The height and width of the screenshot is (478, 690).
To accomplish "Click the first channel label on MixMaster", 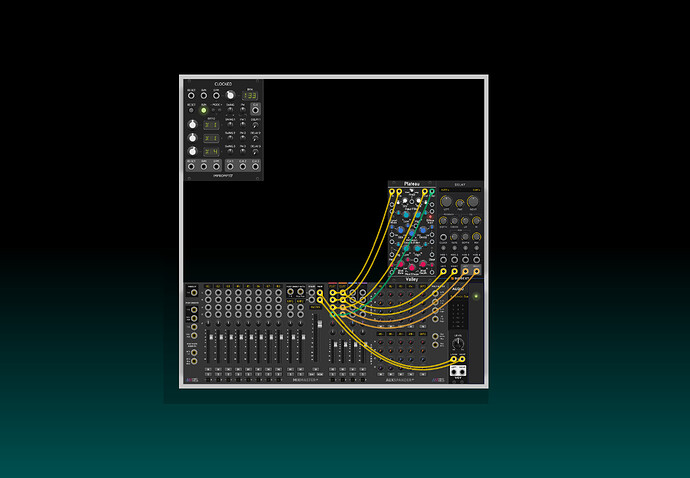I will [208, 286].
